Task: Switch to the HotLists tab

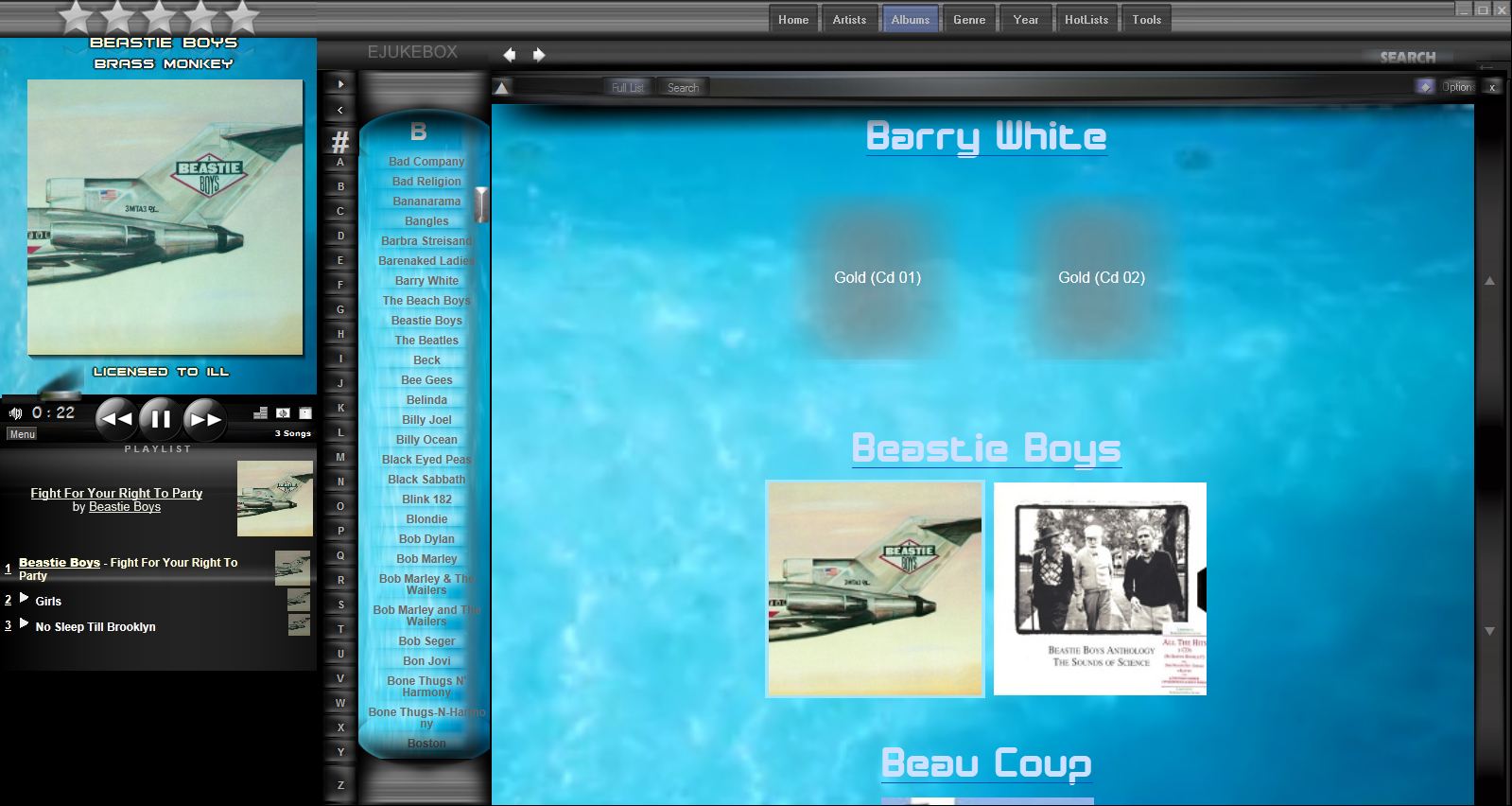Action: tap(1086, 20)
